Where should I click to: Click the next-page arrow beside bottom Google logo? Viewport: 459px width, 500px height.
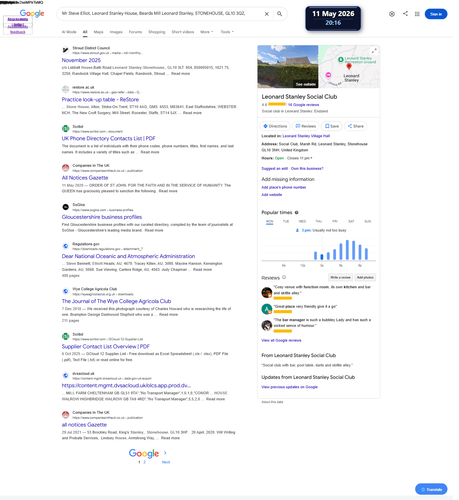(165, 453)
